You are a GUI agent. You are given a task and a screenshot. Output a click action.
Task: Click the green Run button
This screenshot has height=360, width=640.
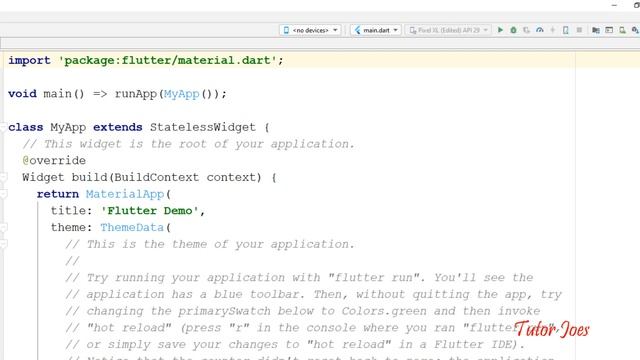coord(500,30)
